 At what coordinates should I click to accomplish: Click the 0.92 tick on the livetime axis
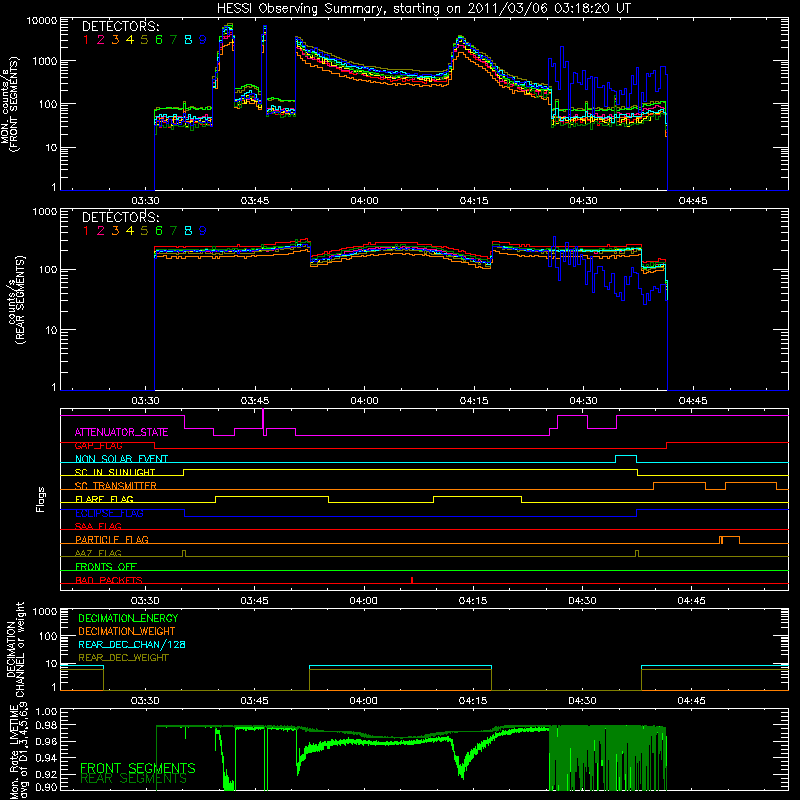pos(46,774)
